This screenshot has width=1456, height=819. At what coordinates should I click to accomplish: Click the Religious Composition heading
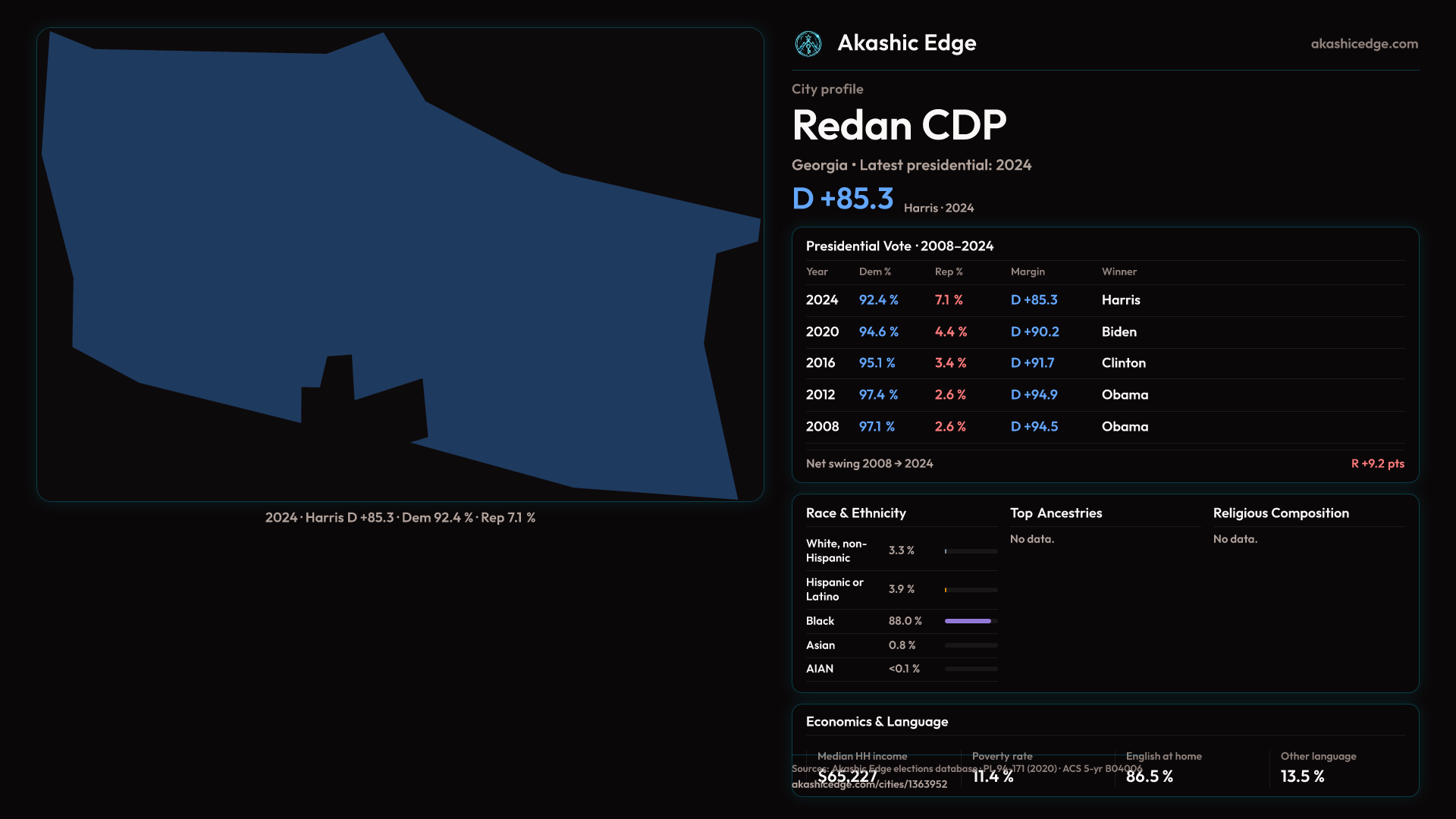(x=1280, y=513)
